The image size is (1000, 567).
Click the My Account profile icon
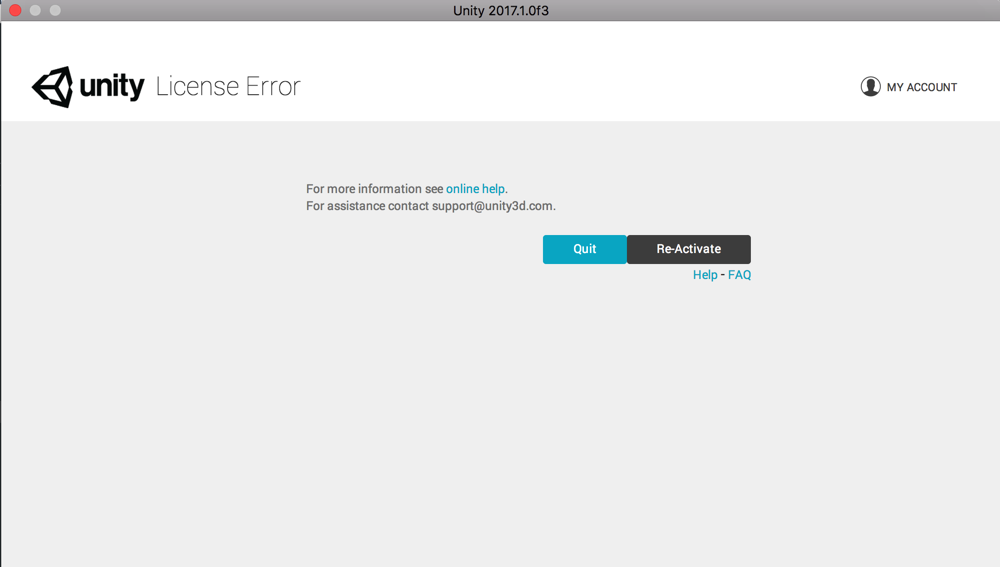(871, 87)
